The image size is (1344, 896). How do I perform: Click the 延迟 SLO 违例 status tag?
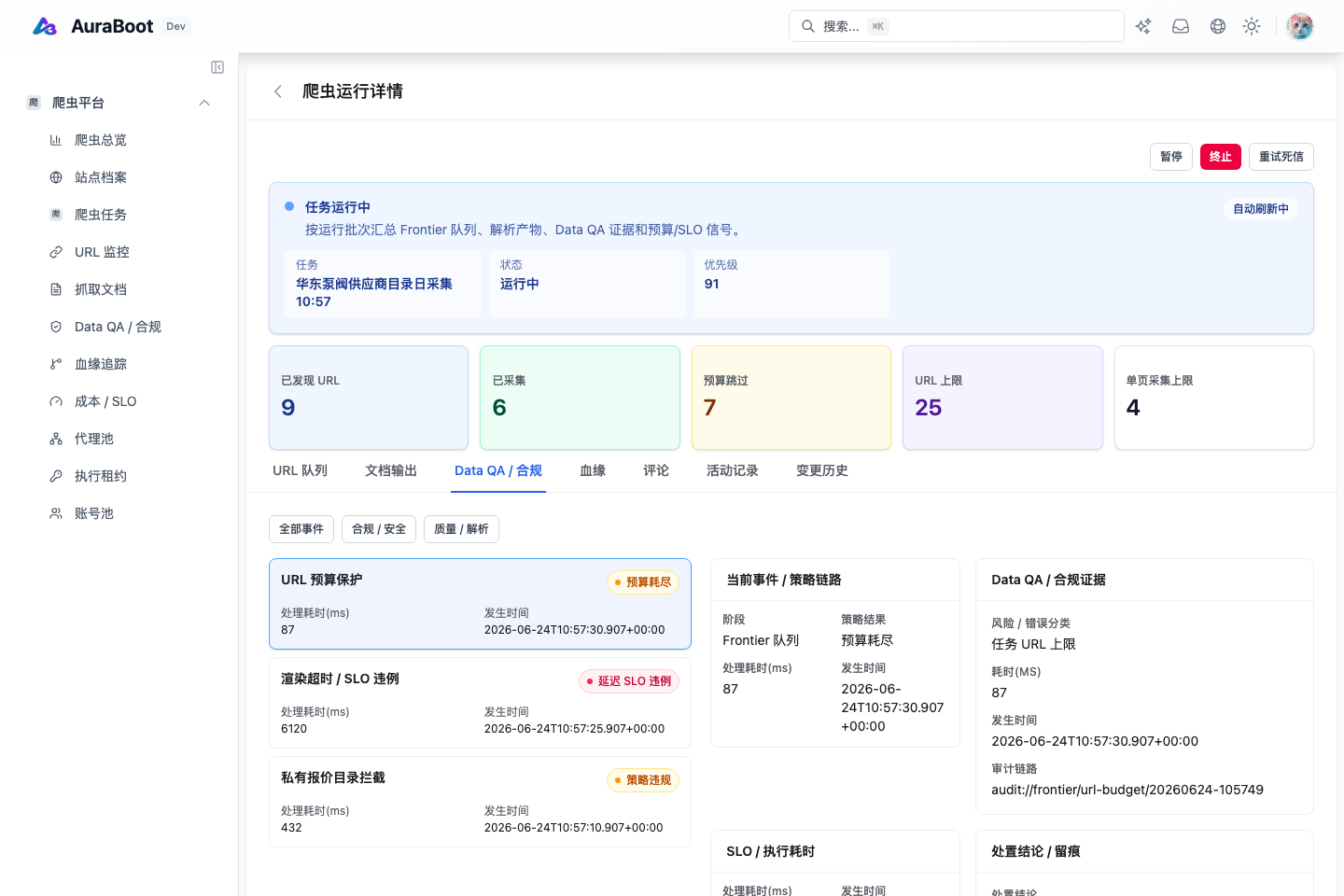coord(629,681)
